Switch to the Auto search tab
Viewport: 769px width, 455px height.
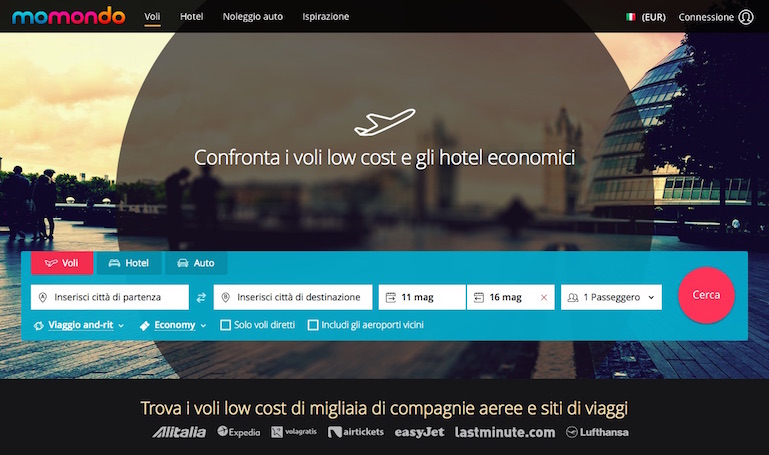coord(196,263)
